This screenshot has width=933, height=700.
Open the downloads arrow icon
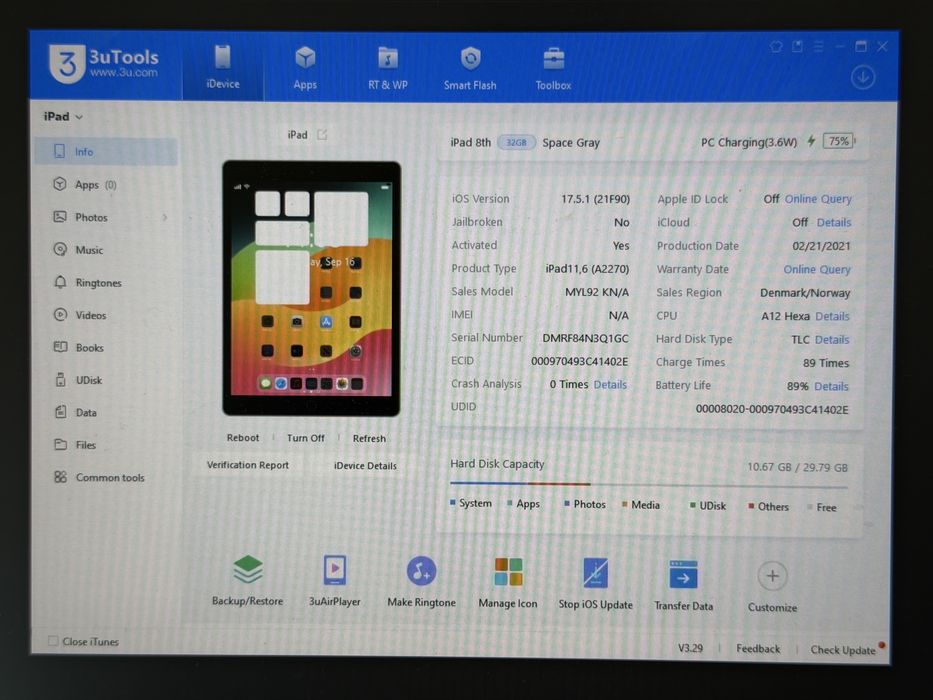tap(863, 78)
